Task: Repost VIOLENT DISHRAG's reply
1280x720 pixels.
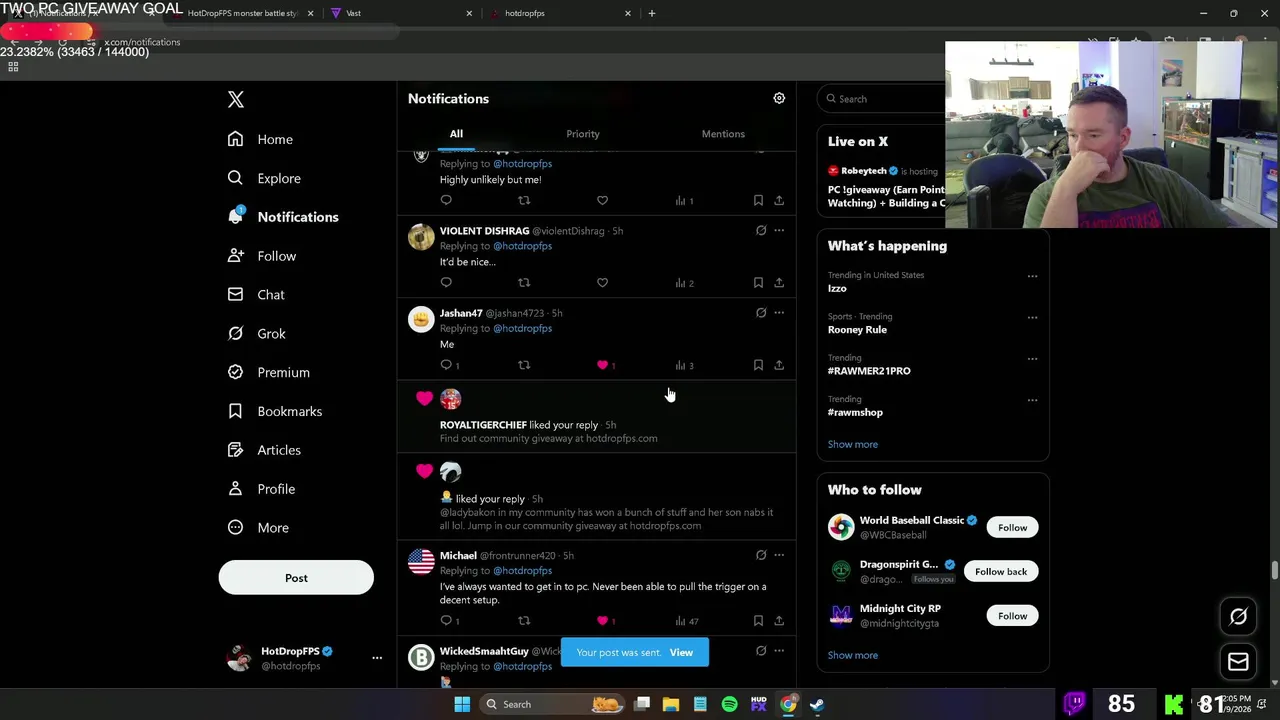Action: pos(524,282)
